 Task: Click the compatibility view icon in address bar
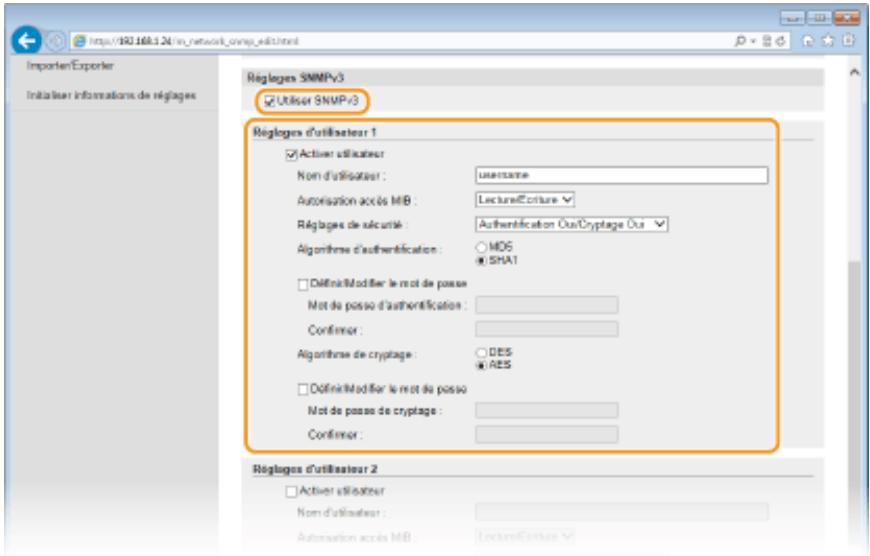click(x=767, y=41)
